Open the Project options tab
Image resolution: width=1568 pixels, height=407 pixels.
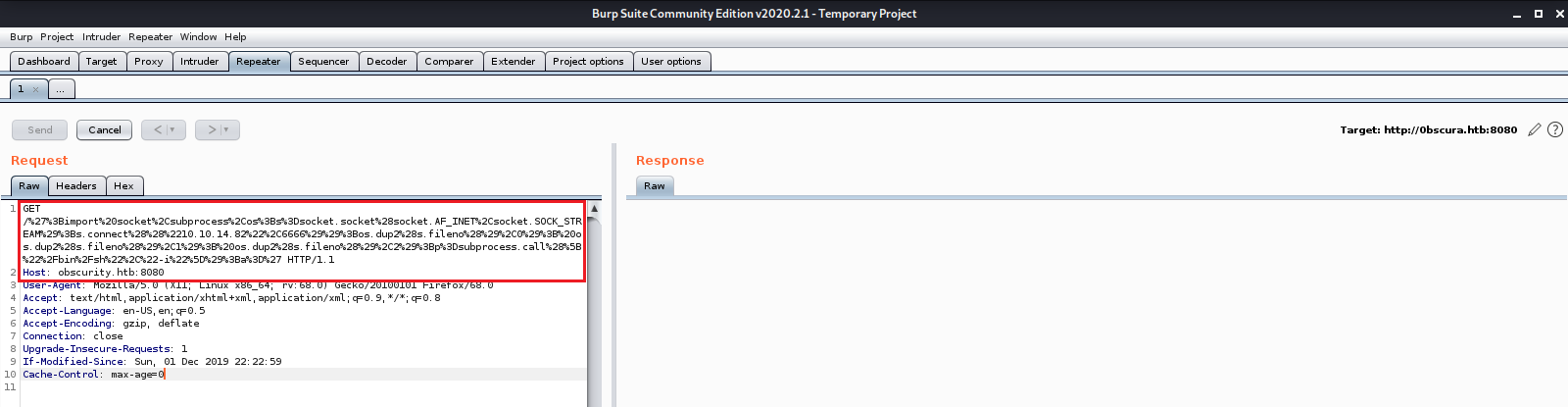tap(588, 61)
